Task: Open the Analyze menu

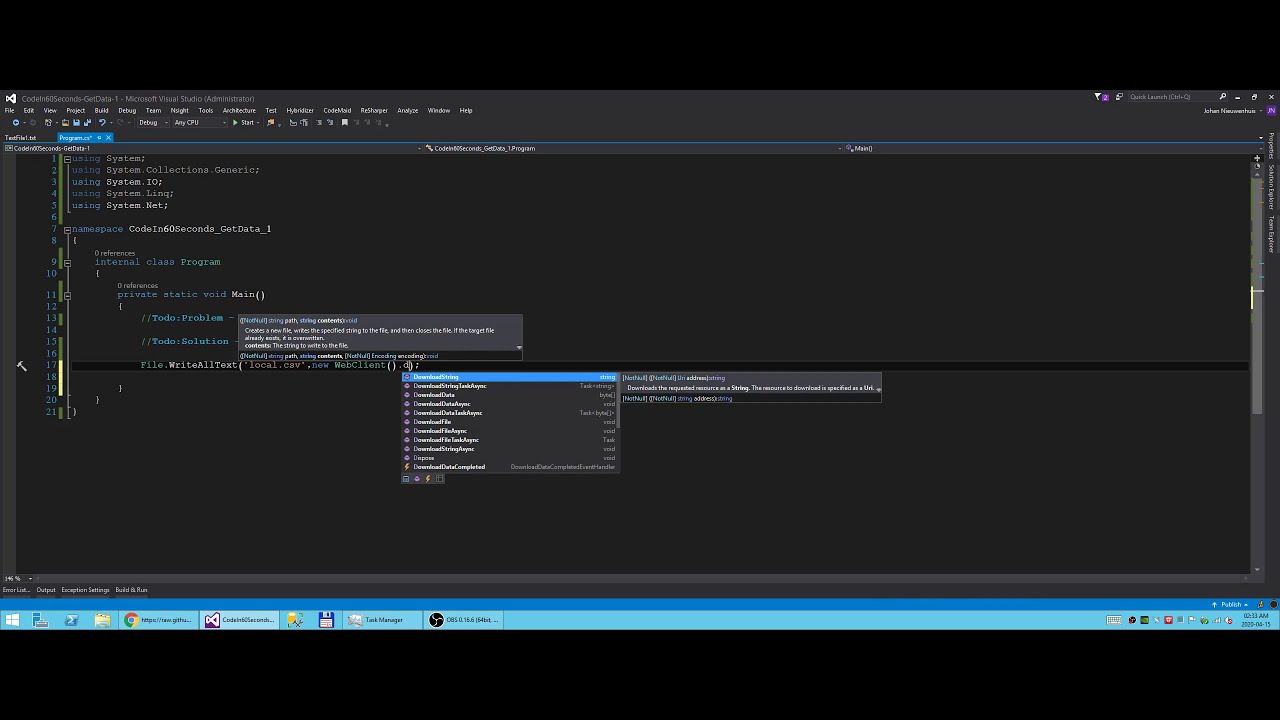Action: [x=407, y=110]
